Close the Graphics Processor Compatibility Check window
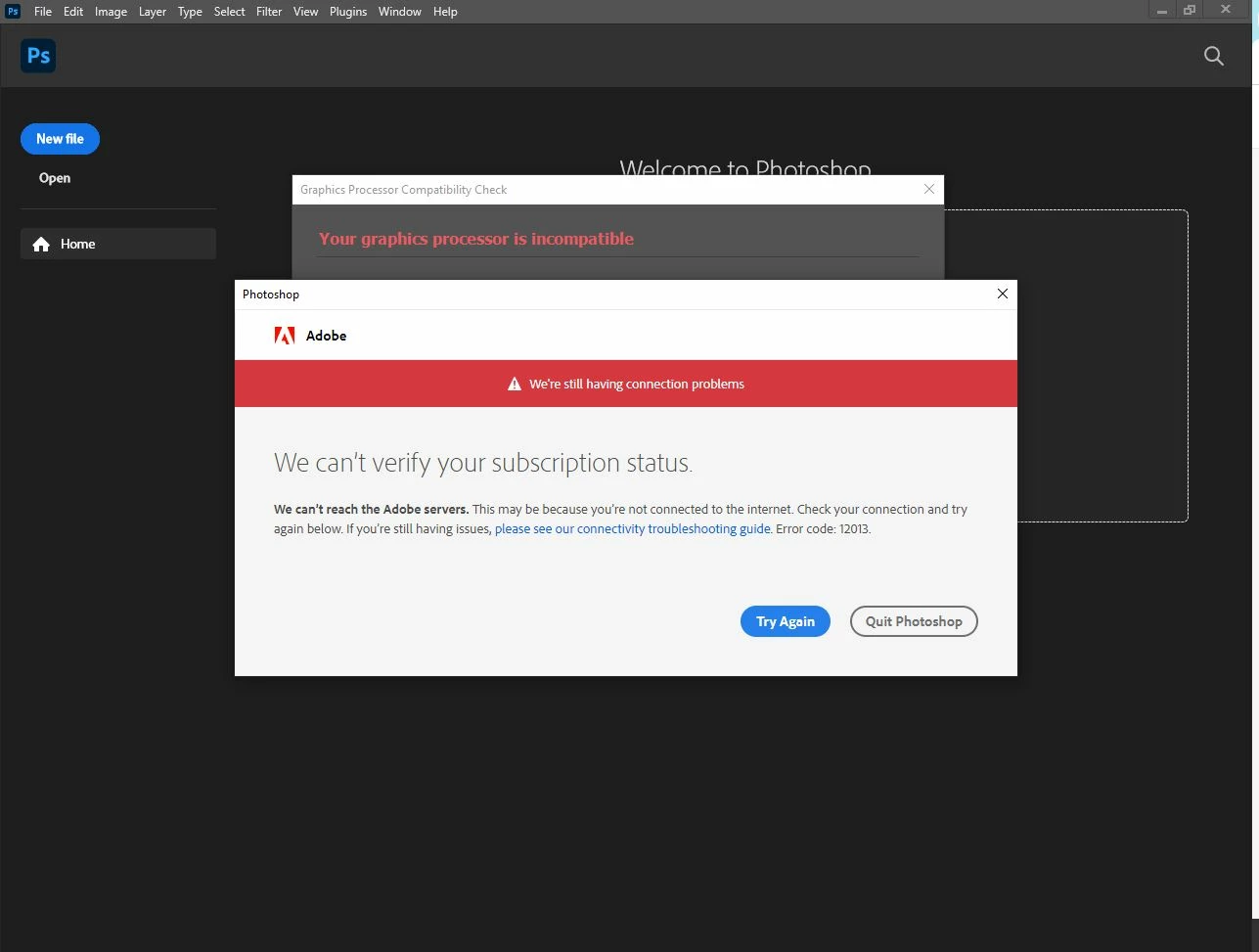The image size is (1259, 952). (x=929, y=189)
